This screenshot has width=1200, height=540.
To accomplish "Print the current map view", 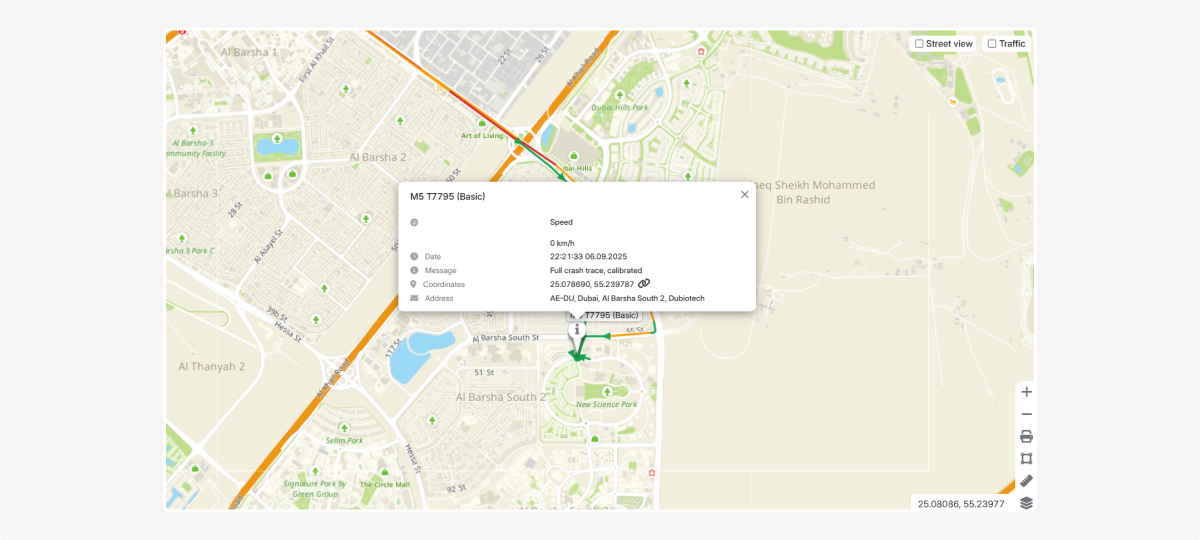I will 1026,436.
